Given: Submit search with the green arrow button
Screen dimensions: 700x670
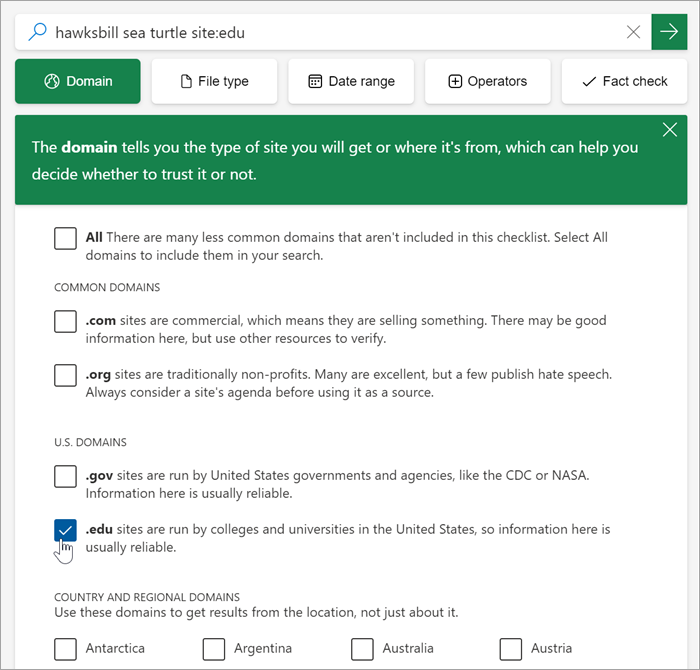Looking at the screenshot, I should (669, 32).
